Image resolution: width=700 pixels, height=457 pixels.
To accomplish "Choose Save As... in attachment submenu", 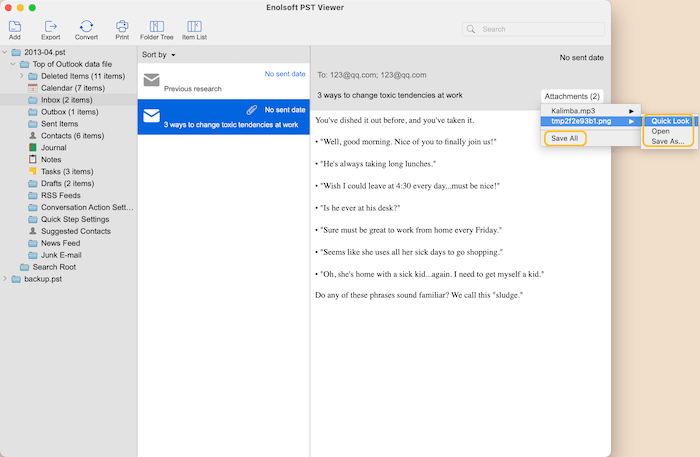I will [667, 141].
